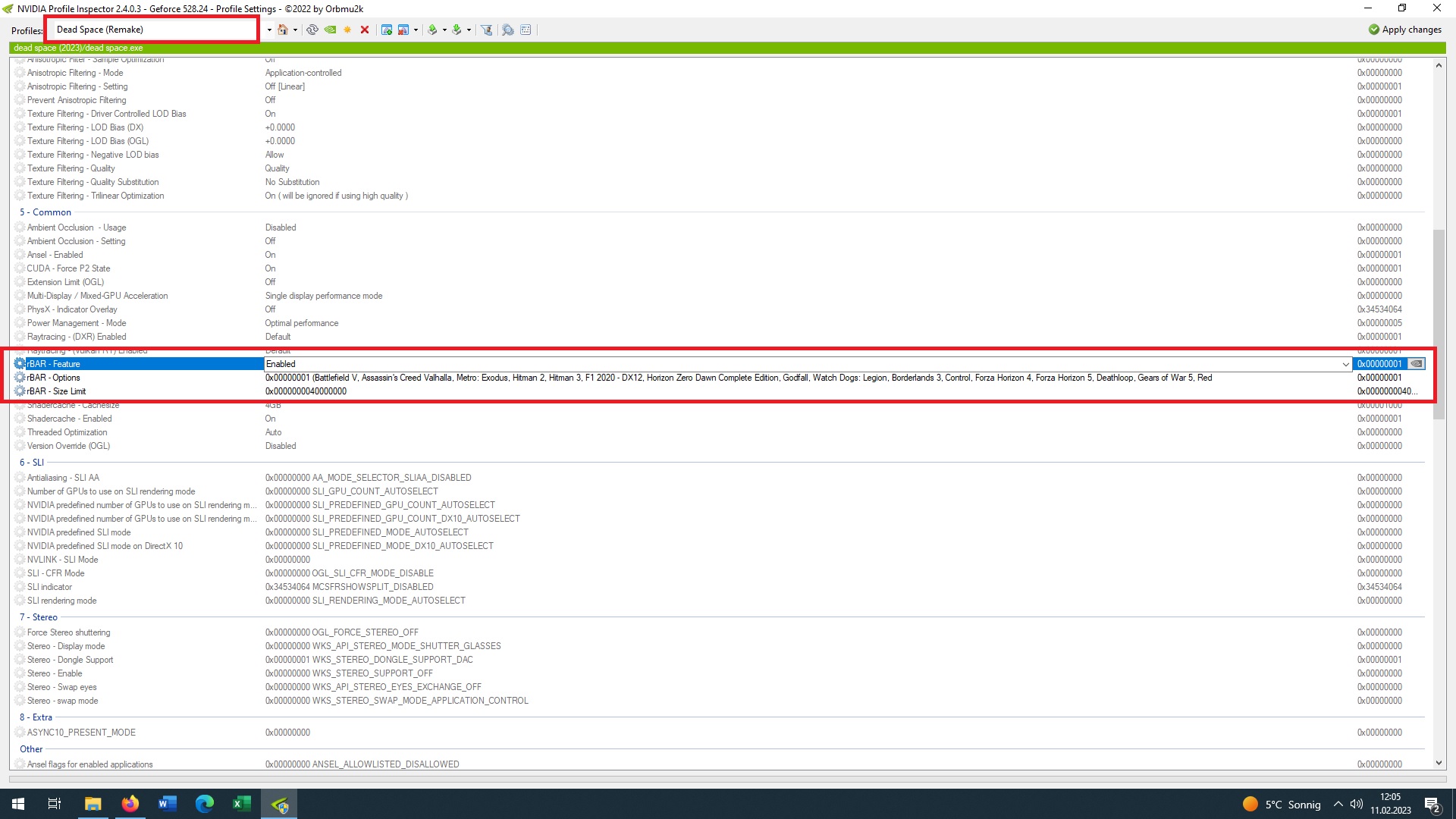Click the green NVIDIA logo toolbar icon
This screenshot has width=1456, height=819.
click(x=330, y=30)
